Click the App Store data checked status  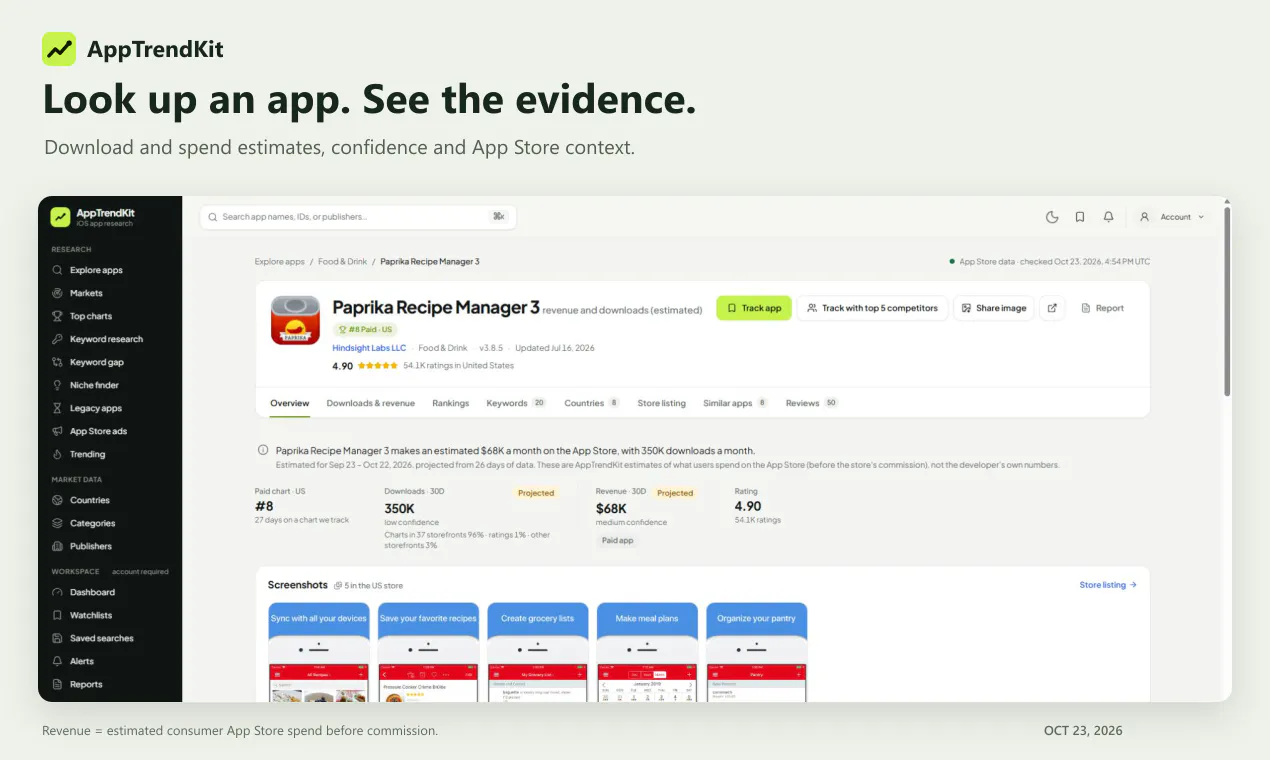[1049, 261]
